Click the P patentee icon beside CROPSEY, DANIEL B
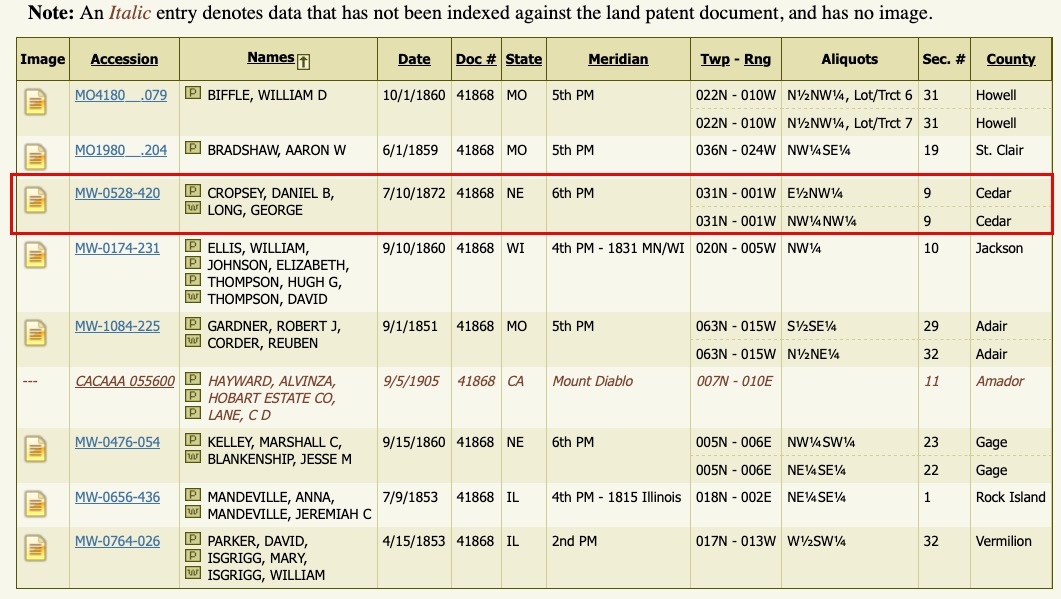The width and height of the screenshot is (1061, 599). [192, 193]
